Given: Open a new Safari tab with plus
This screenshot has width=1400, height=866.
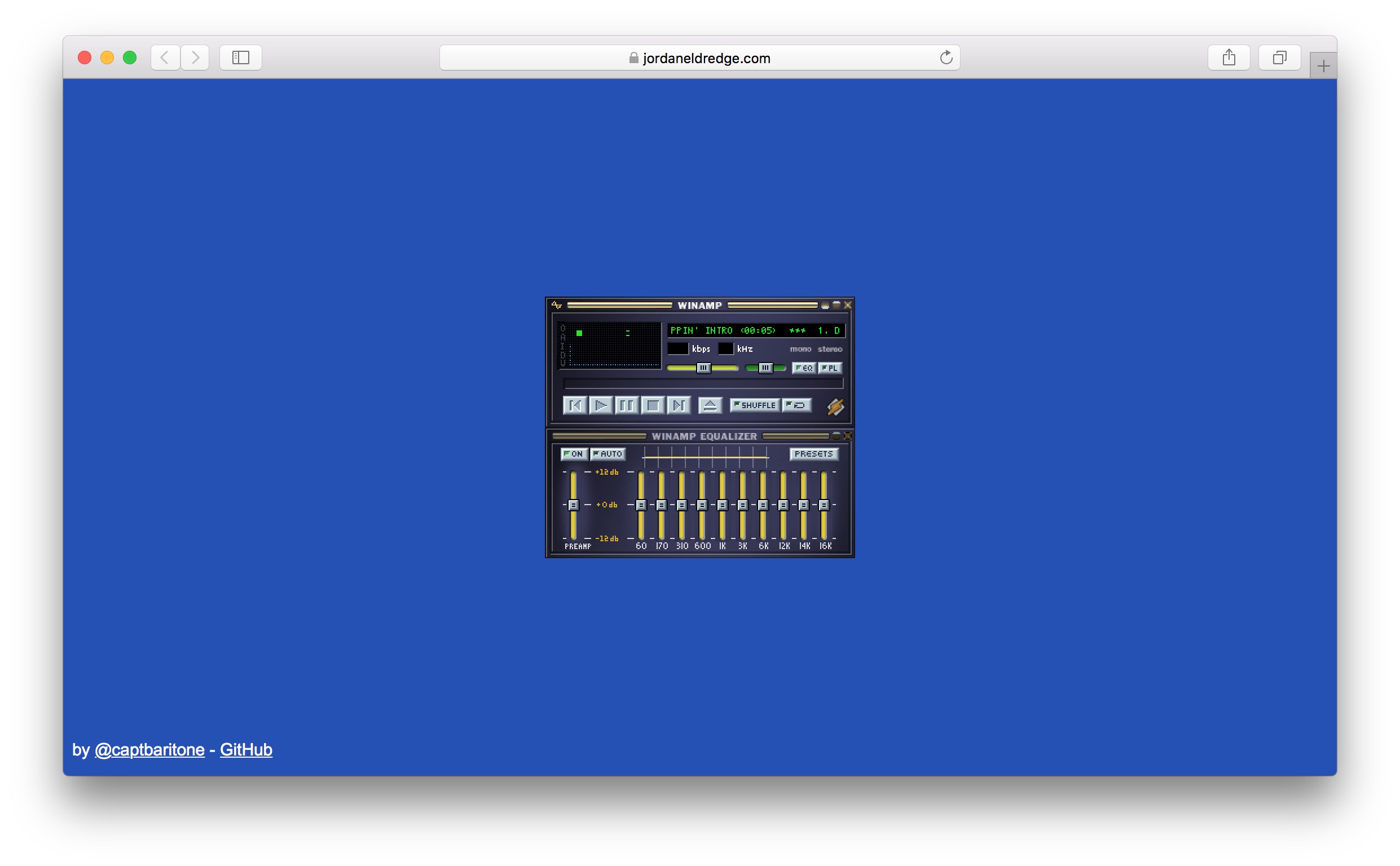Looking at the screenshot, I should [x=1323, y=67].
